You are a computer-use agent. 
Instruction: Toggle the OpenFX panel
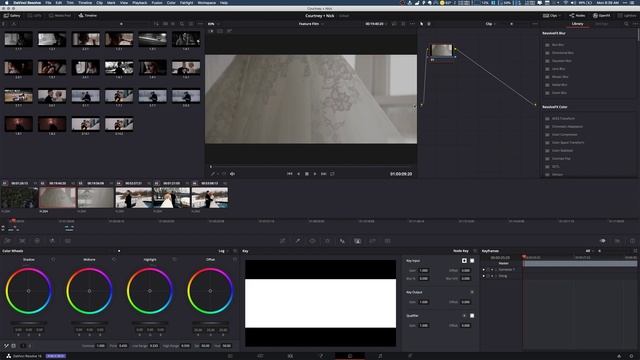tap(601, 16)
